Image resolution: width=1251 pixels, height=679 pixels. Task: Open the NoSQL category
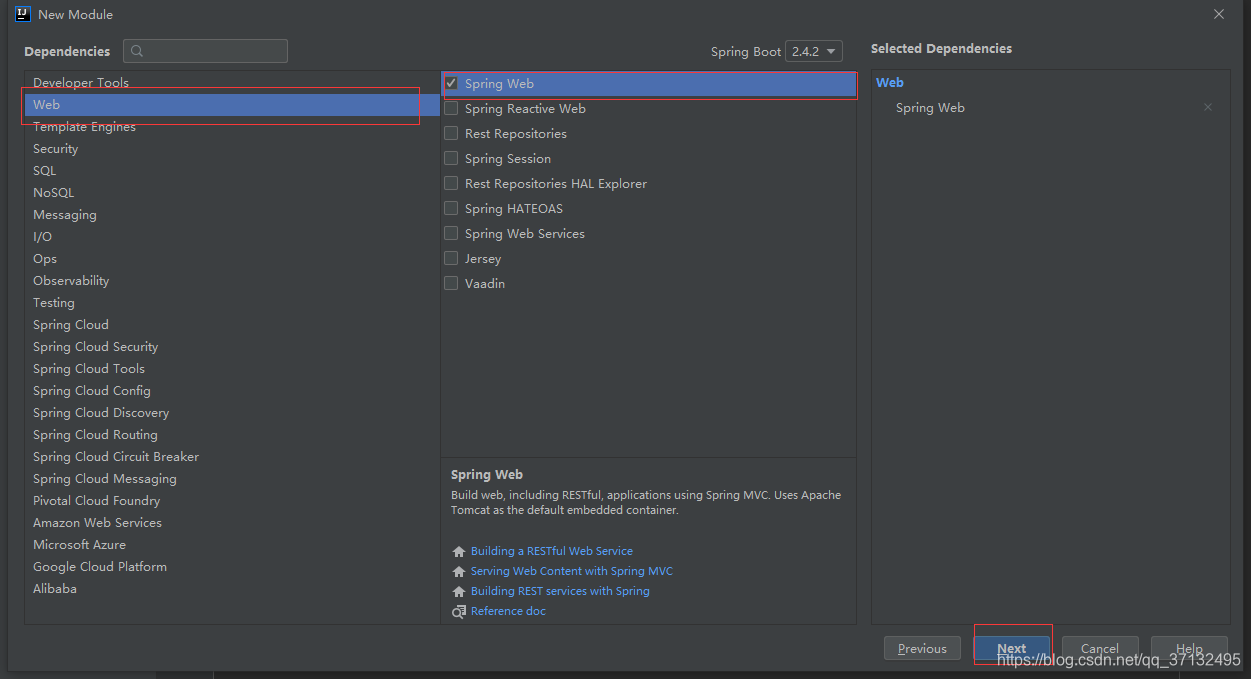click(x=232, y=193)
